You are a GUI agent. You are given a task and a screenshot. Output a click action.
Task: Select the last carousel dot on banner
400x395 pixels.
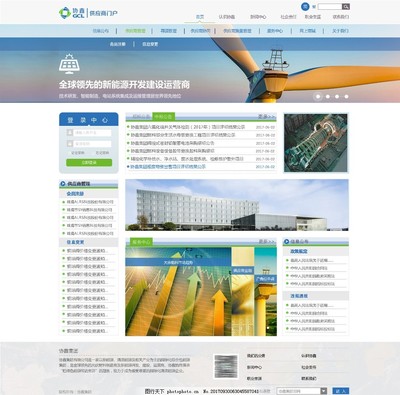tap(346, 96)
